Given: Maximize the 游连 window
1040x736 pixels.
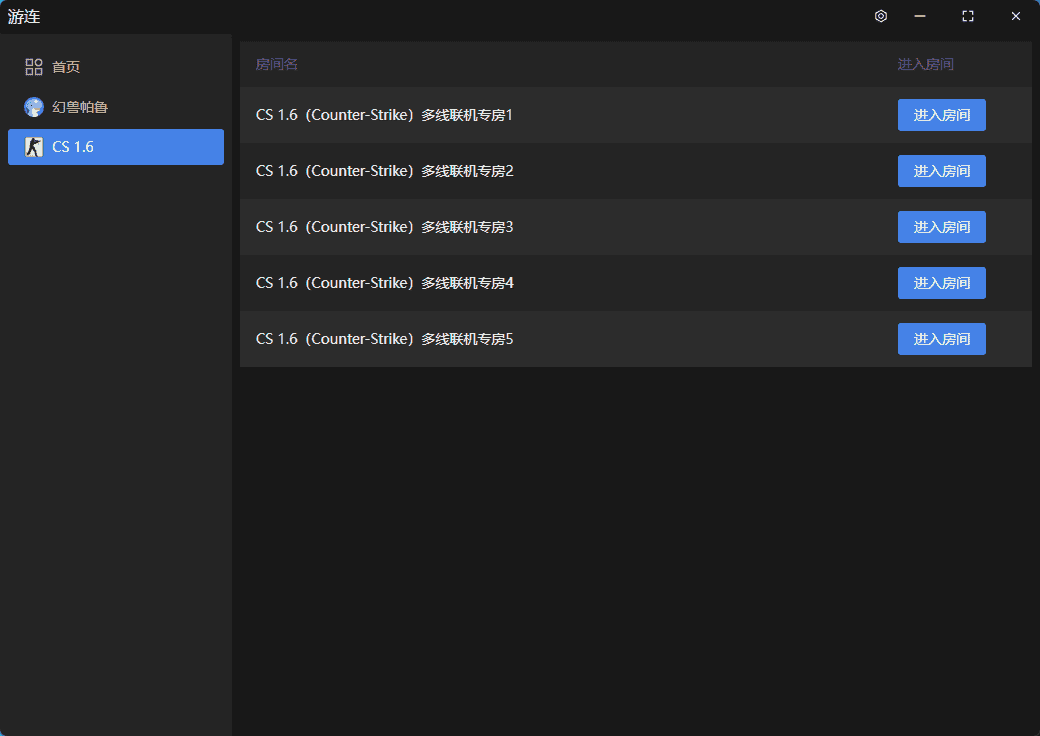Looking at the screenshot, I should point(968,16).
